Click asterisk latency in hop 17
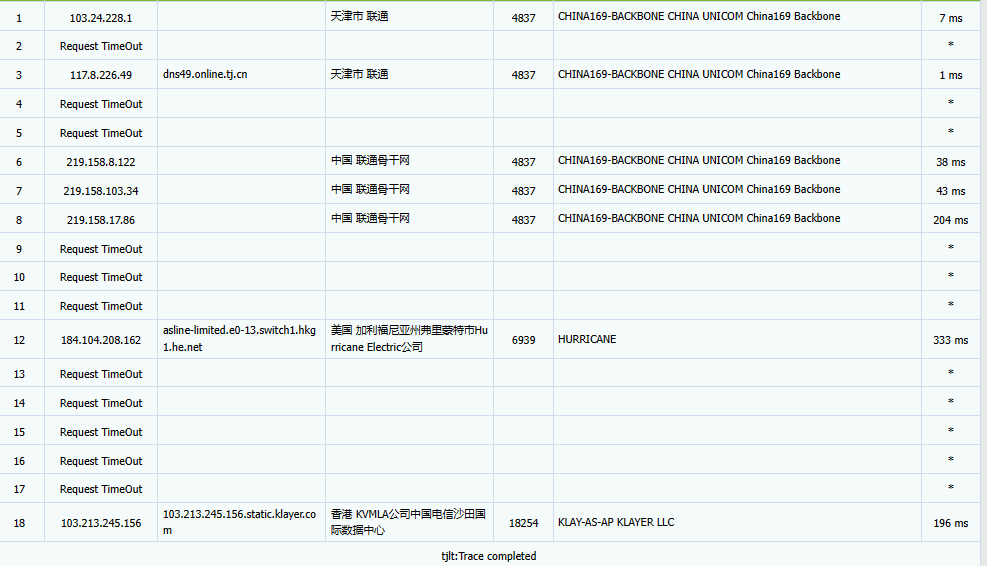Screen dimensions: 987x566 point(950,488)
